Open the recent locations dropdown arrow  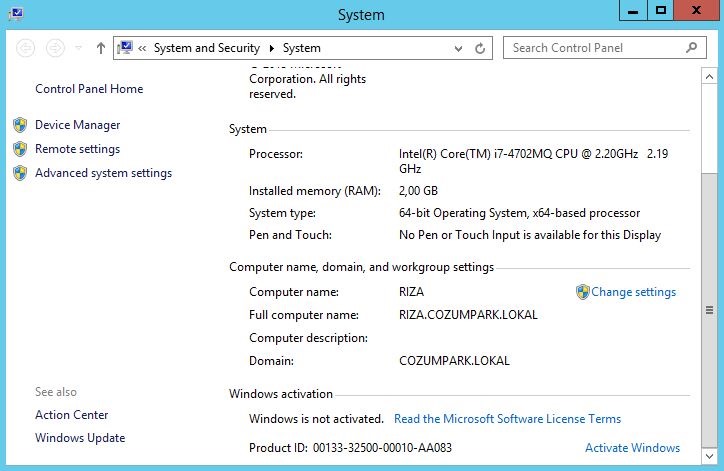click(78, 48)
